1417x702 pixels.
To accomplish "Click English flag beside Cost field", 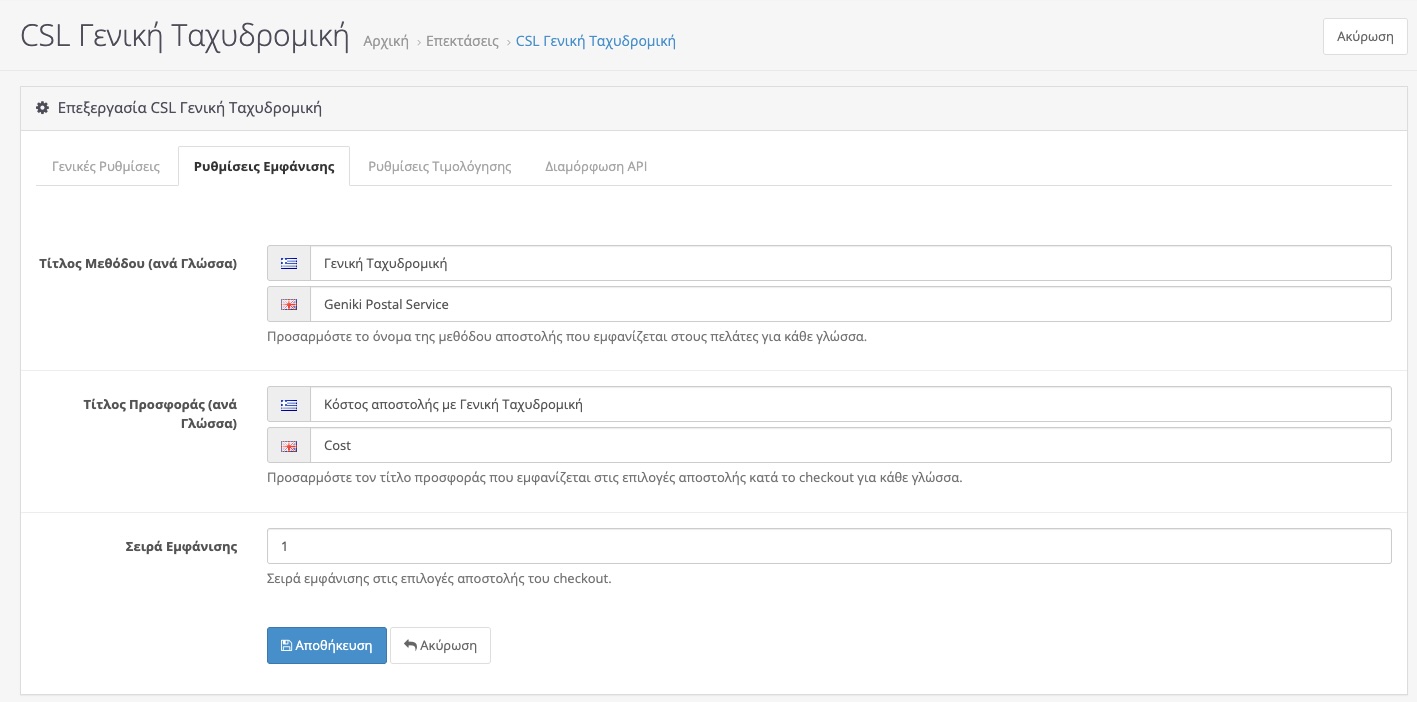I will (x=289, y=446).
